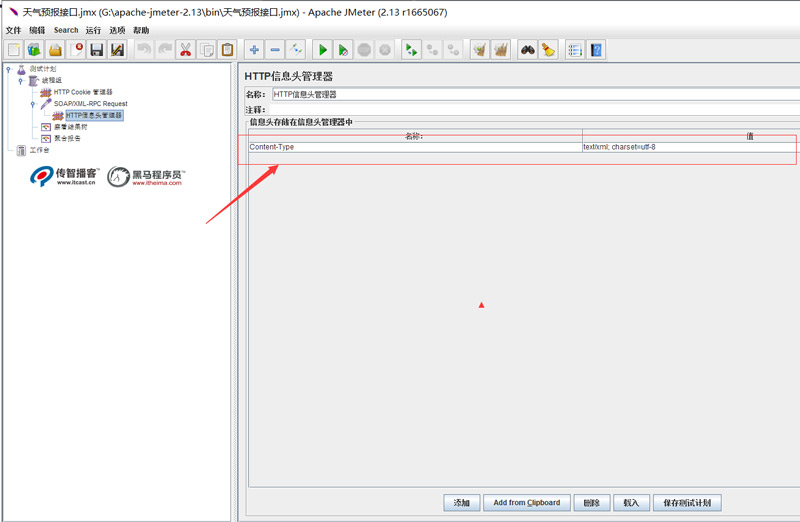Click the gray Stop icon
This screenshot has height=522, width=800.
(x=364, y=50)
